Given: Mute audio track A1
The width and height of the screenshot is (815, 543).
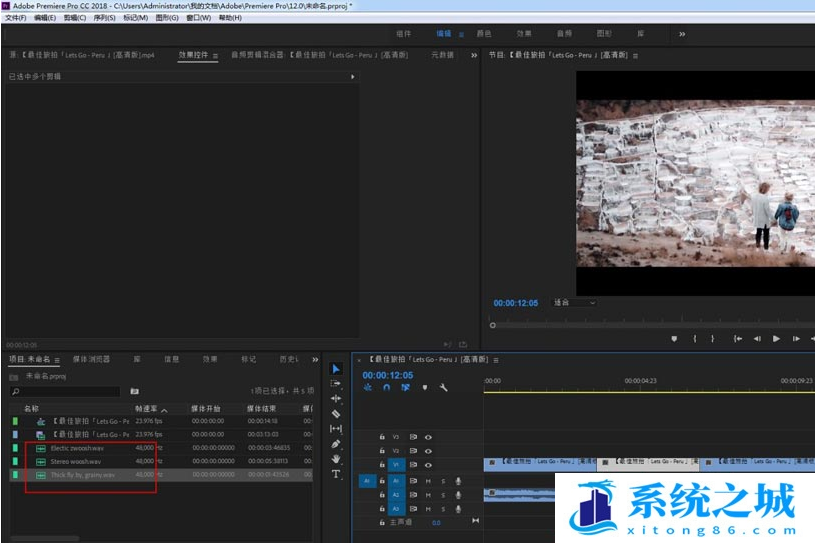Looking at the screenshot, I should coord(428,481).
